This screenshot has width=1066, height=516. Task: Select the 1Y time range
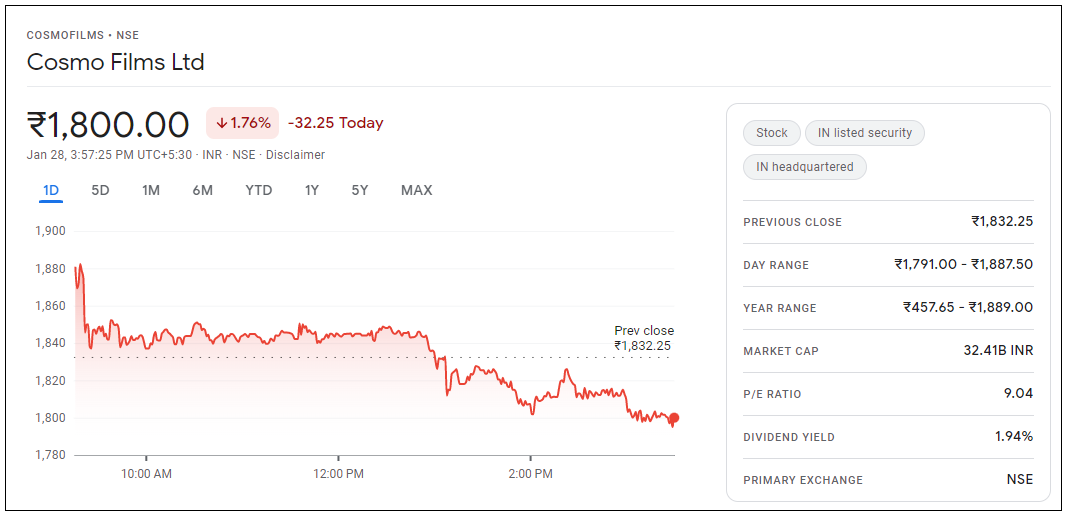(312, 190)
